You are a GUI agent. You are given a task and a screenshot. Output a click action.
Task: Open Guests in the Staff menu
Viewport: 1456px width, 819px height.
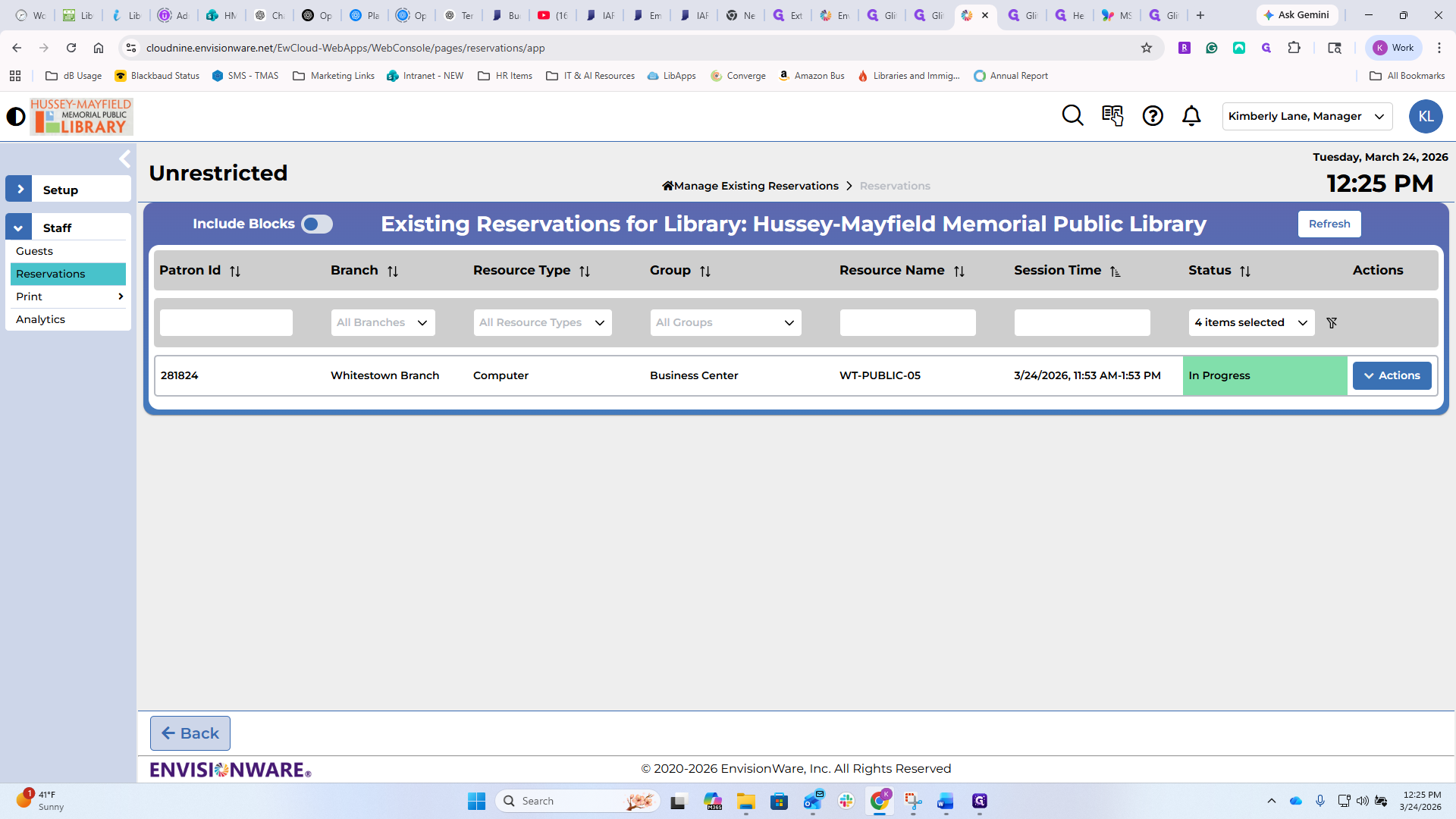point(35,251)
